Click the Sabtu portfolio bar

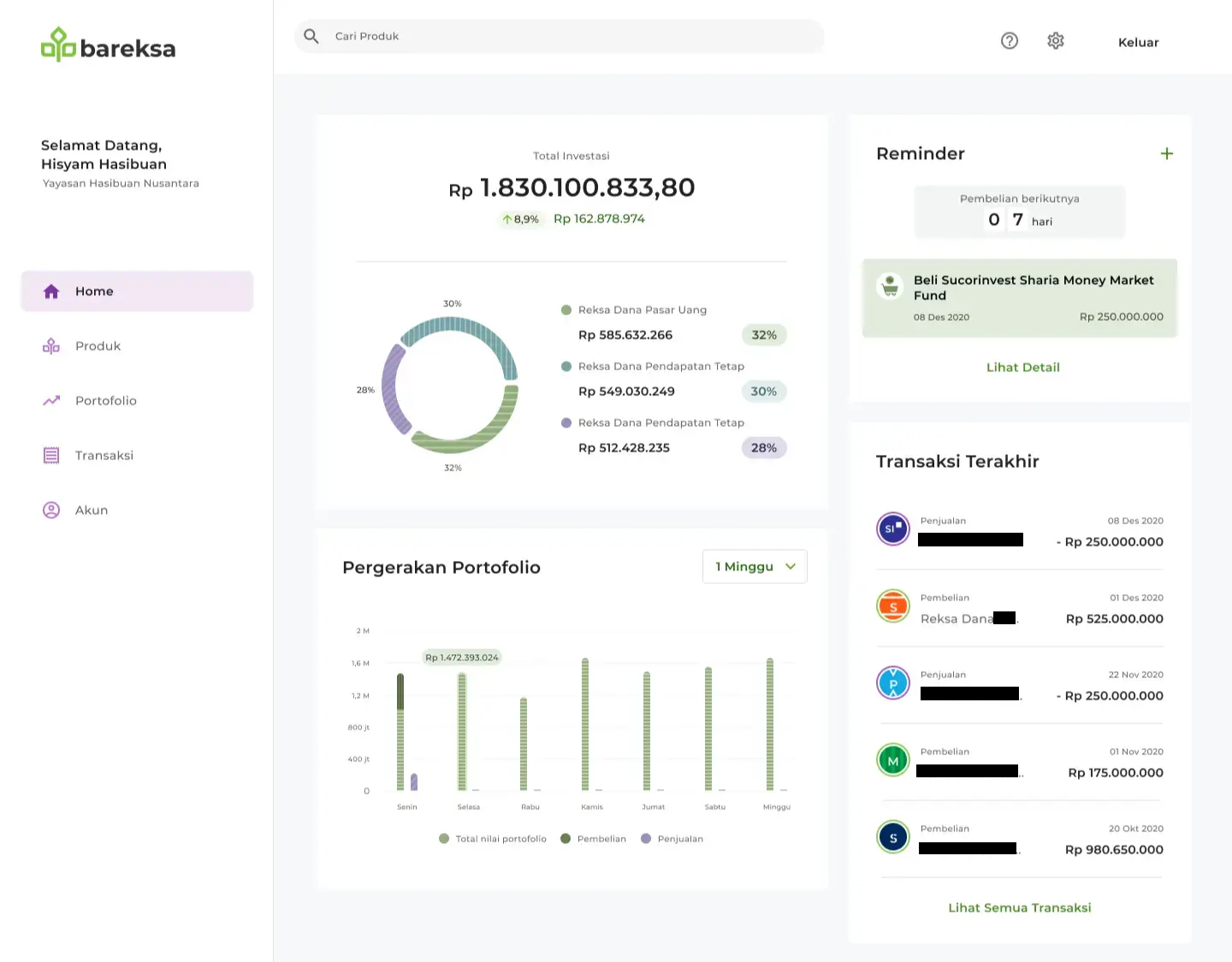[708, 729]
